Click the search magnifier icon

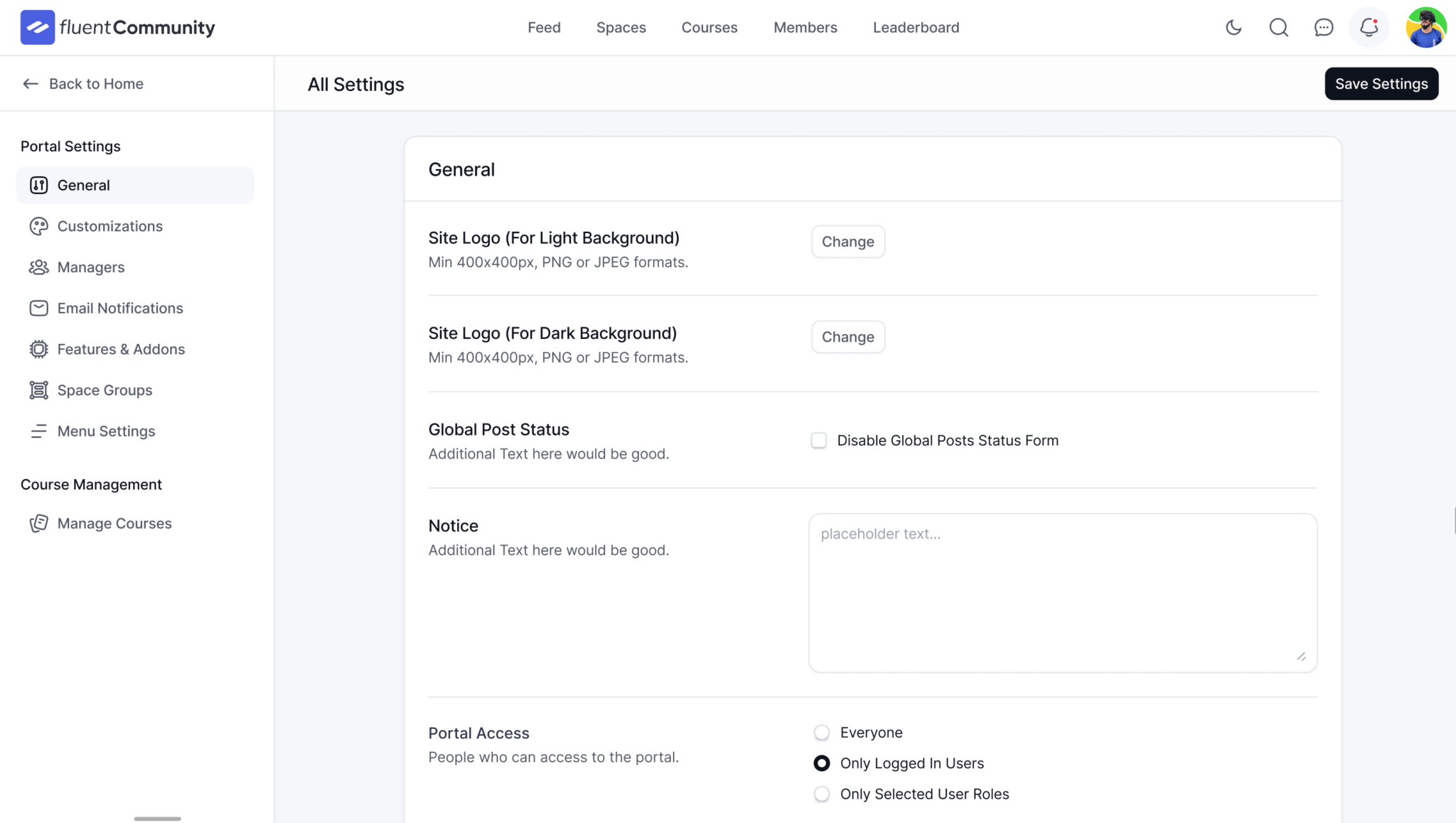point(1279,27)
